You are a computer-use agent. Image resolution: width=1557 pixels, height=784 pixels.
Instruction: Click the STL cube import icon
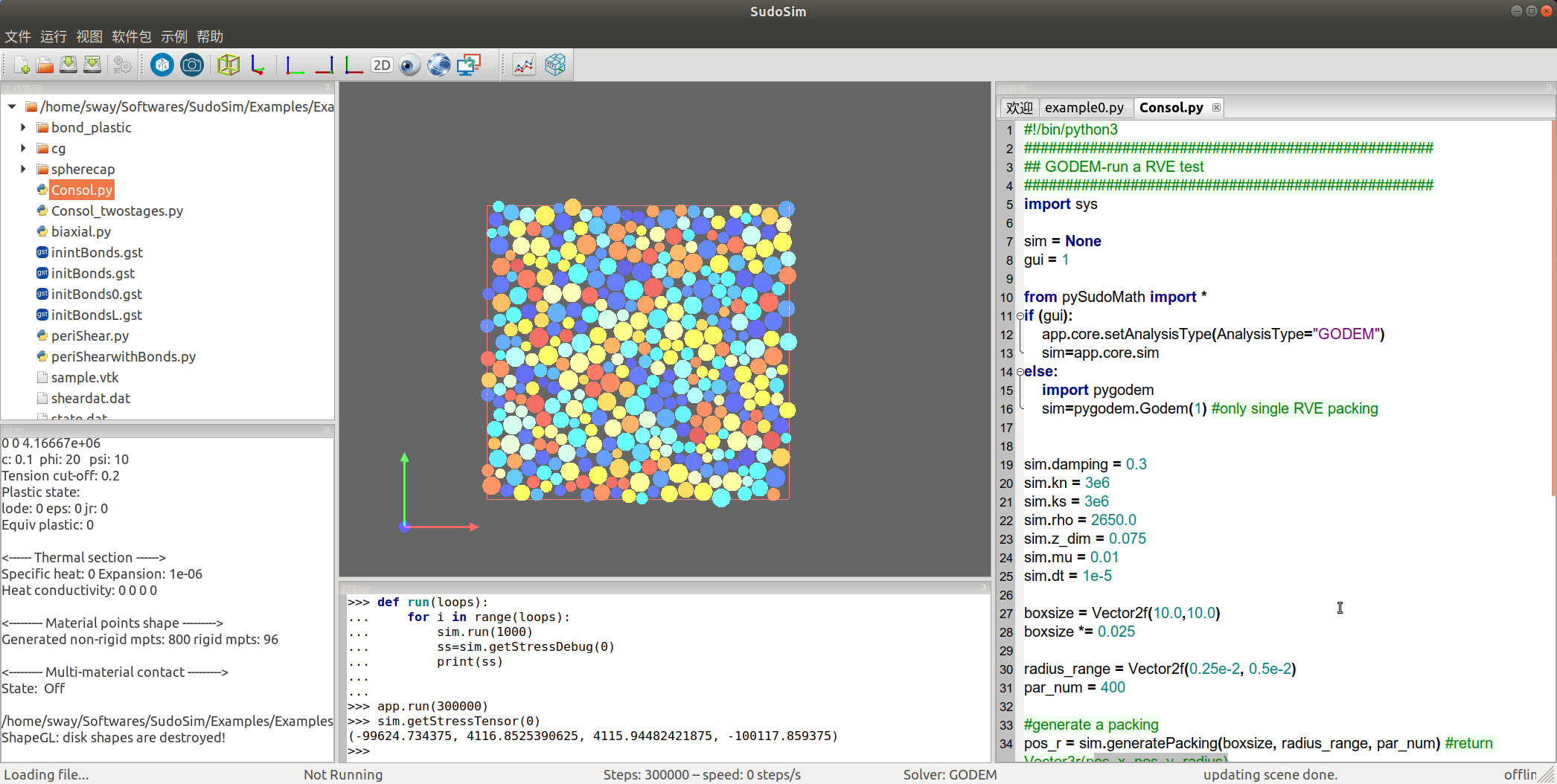tap(162, 65)
